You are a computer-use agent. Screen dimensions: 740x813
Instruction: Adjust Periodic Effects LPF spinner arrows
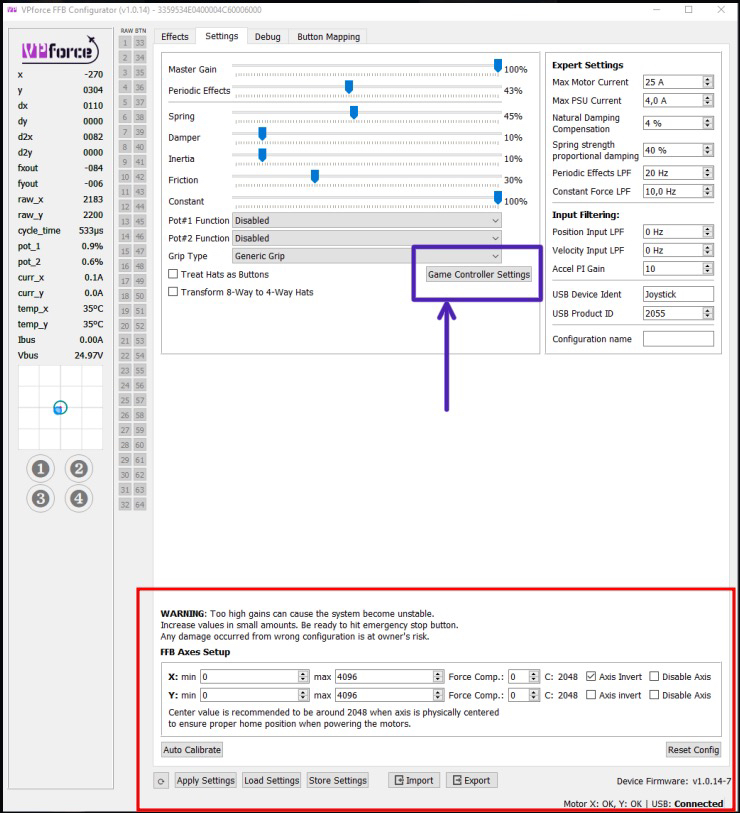(x=708, y=173)
